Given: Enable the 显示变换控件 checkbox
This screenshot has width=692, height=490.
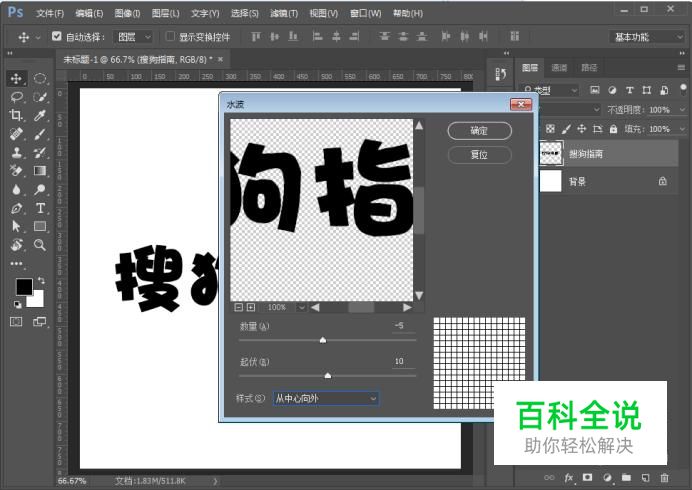Looking at the screenshot, I should [170, 36].
